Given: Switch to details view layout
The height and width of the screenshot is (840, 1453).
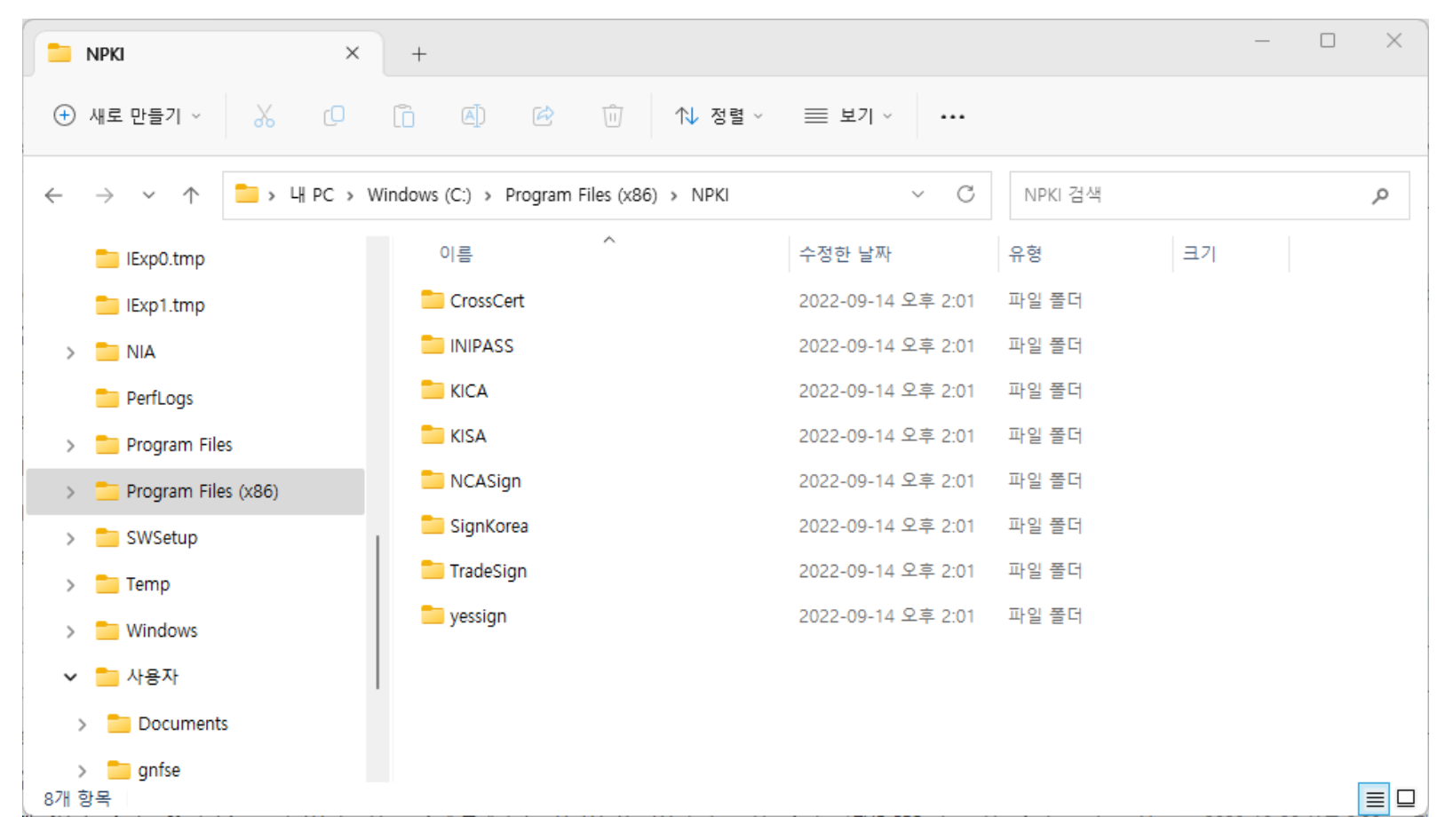Looking at the screenshot, I should pos(1374,799).
